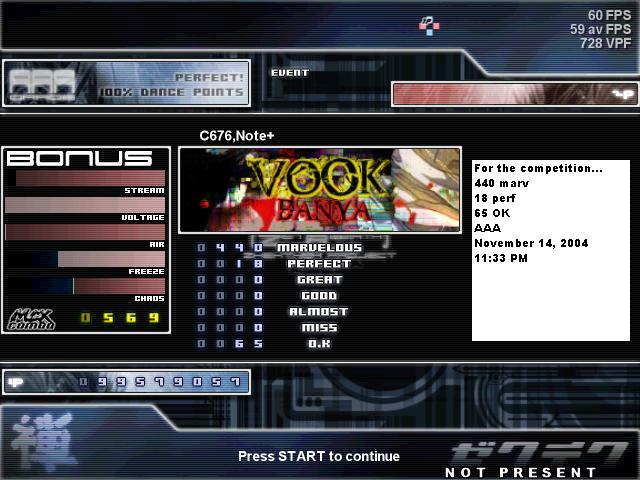640x480 pixels.
Task: Select the Chaos radar bar
Action: [x=85, y=286]
